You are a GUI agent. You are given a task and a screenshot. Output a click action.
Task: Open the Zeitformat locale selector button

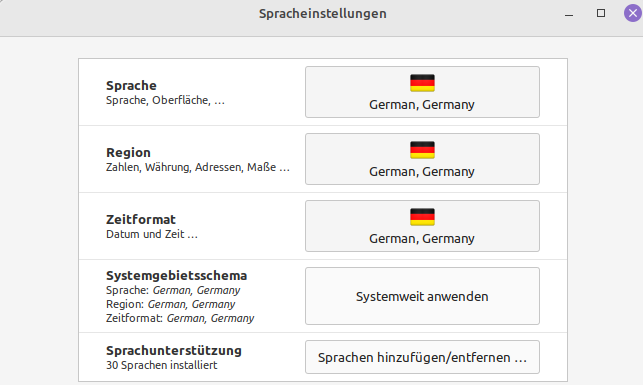pyautogui.click(x=422, y=226)
